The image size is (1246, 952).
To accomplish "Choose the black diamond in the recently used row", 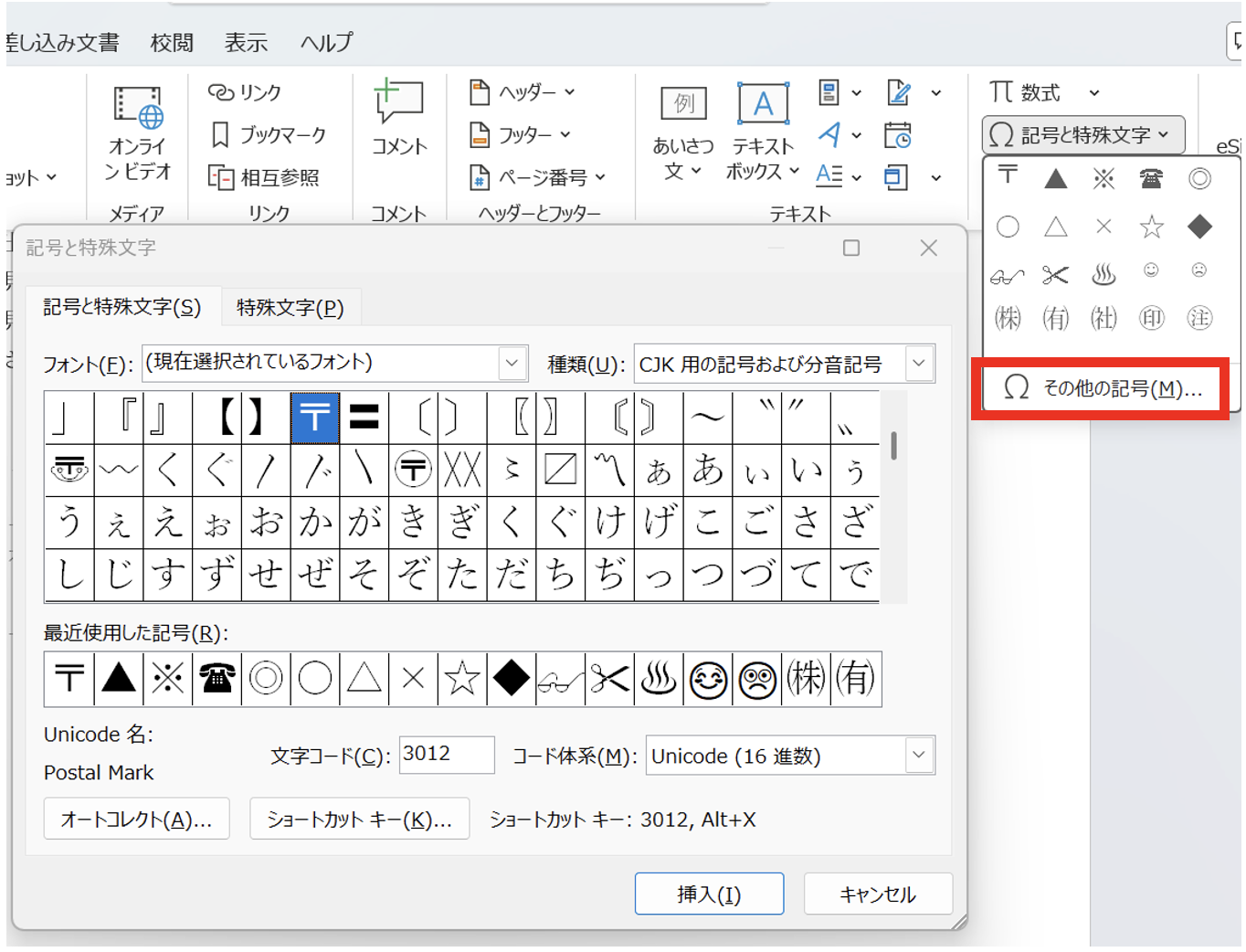I will pos(511,679).
